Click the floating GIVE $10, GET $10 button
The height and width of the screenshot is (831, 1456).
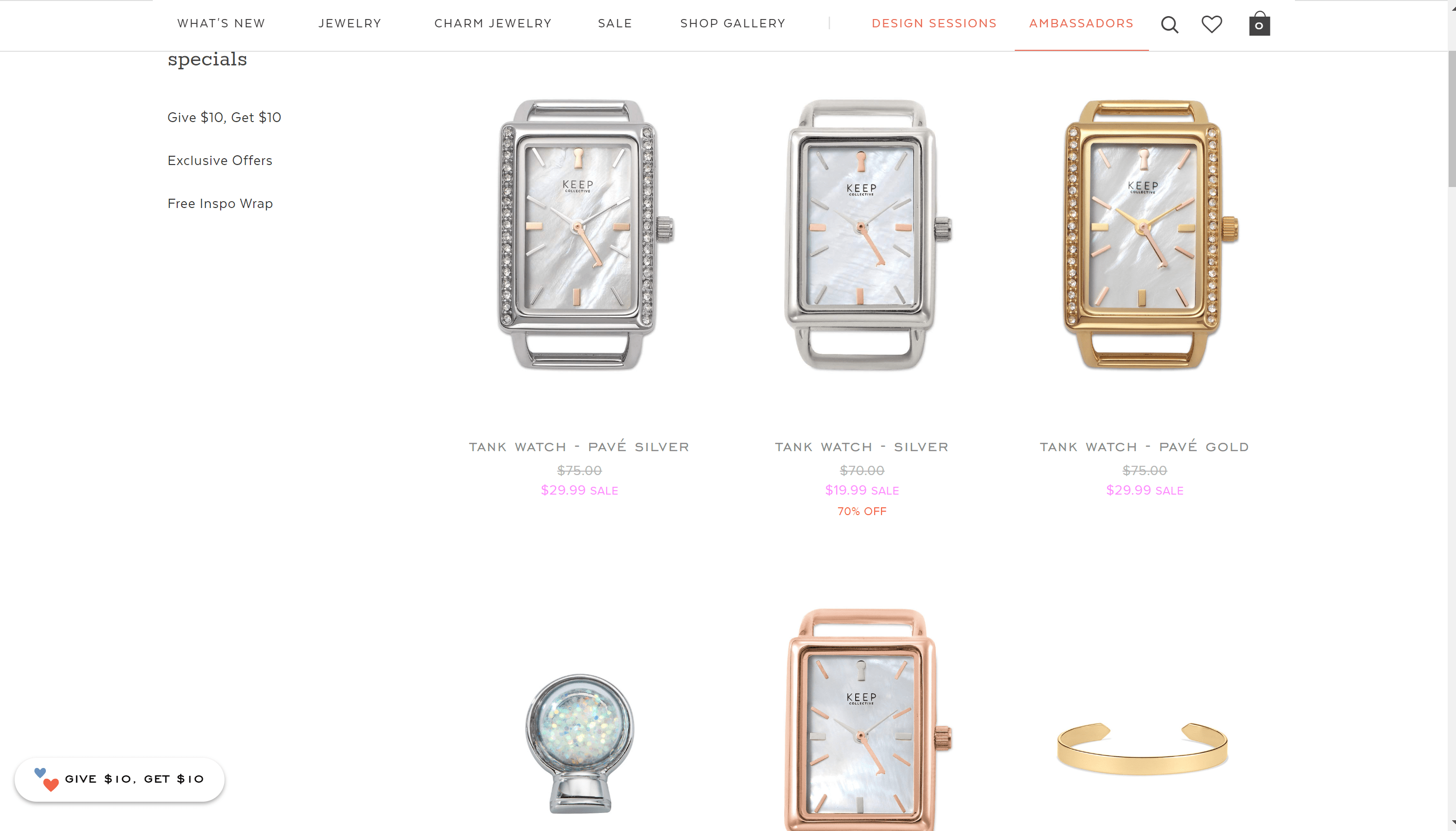[119, 780]
